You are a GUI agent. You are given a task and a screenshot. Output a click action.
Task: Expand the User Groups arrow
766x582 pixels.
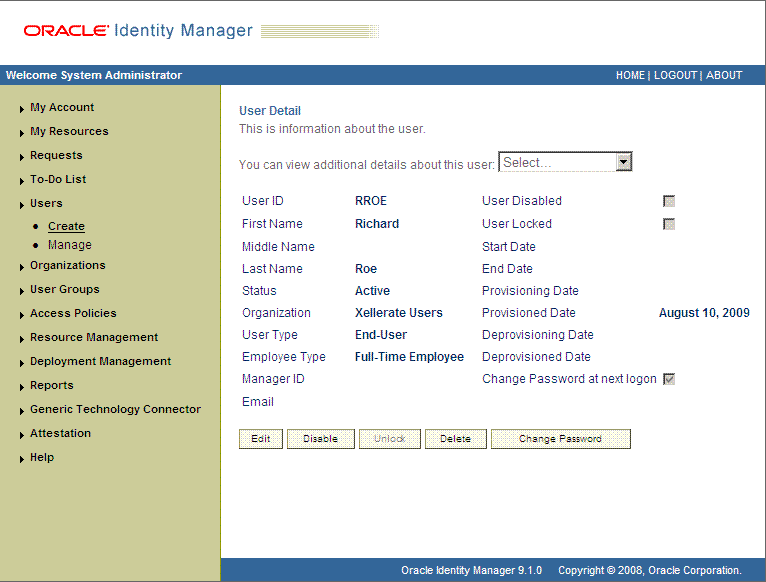21,291
